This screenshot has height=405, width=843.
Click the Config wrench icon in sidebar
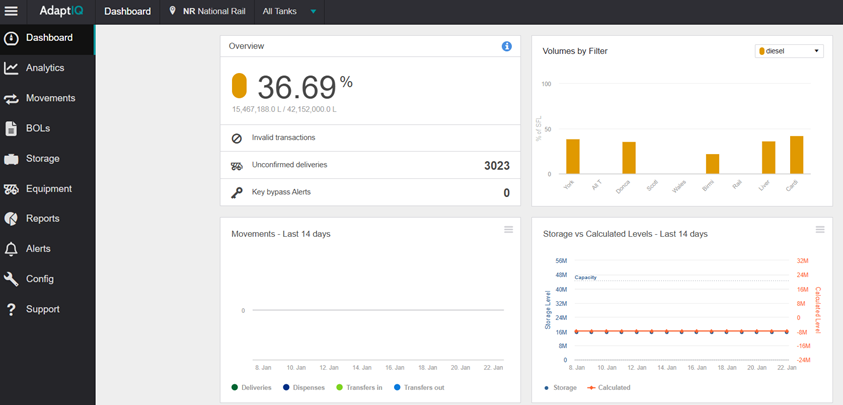coord(11,279)
